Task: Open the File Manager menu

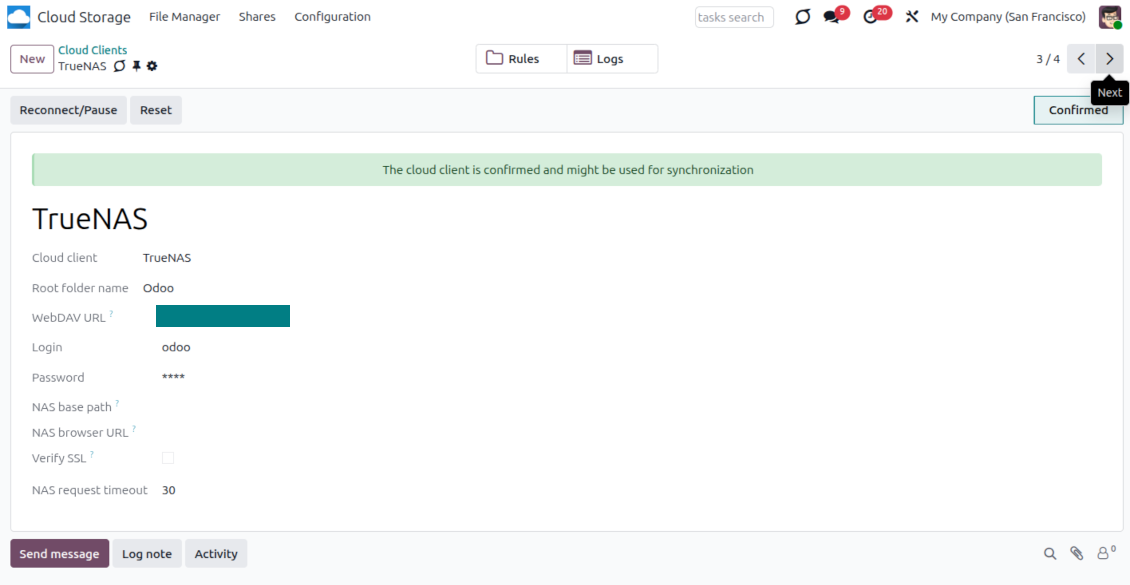Action: tap(184, 17)
